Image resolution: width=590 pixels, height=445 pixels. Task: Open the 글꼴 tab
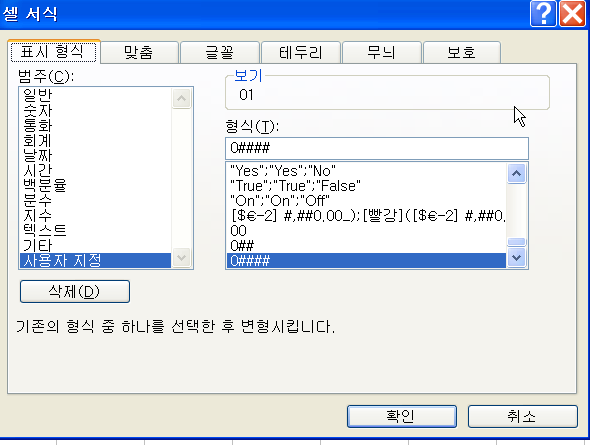pyautogui.click(x=220, y=52)
